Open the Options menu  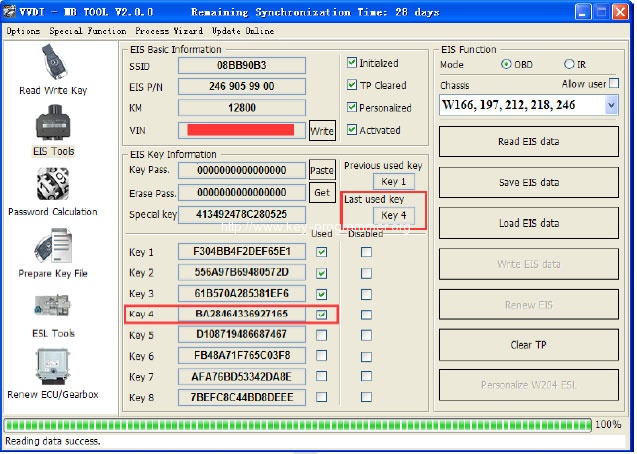[23, 31]
